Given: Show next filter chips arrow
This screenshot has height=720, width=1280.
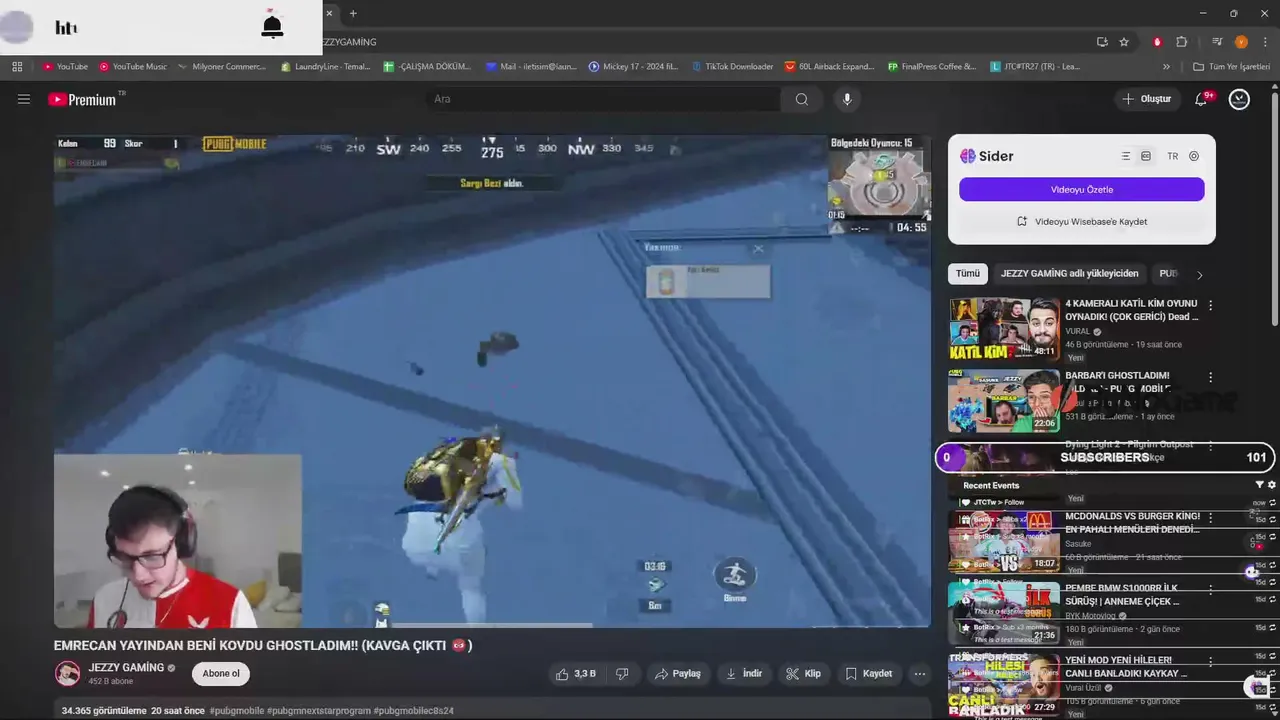Looking at the screenshot, I should (1199, 274).
